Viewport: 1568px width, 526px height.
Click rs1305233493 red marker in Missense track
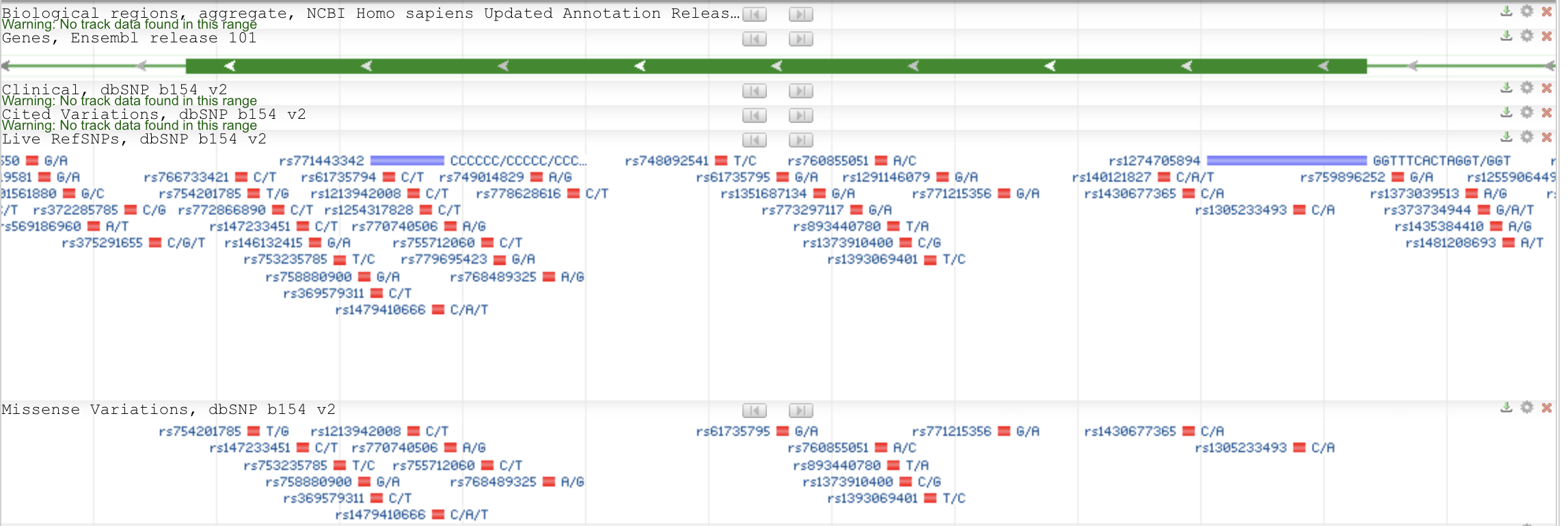click(x=1299, y=447)
